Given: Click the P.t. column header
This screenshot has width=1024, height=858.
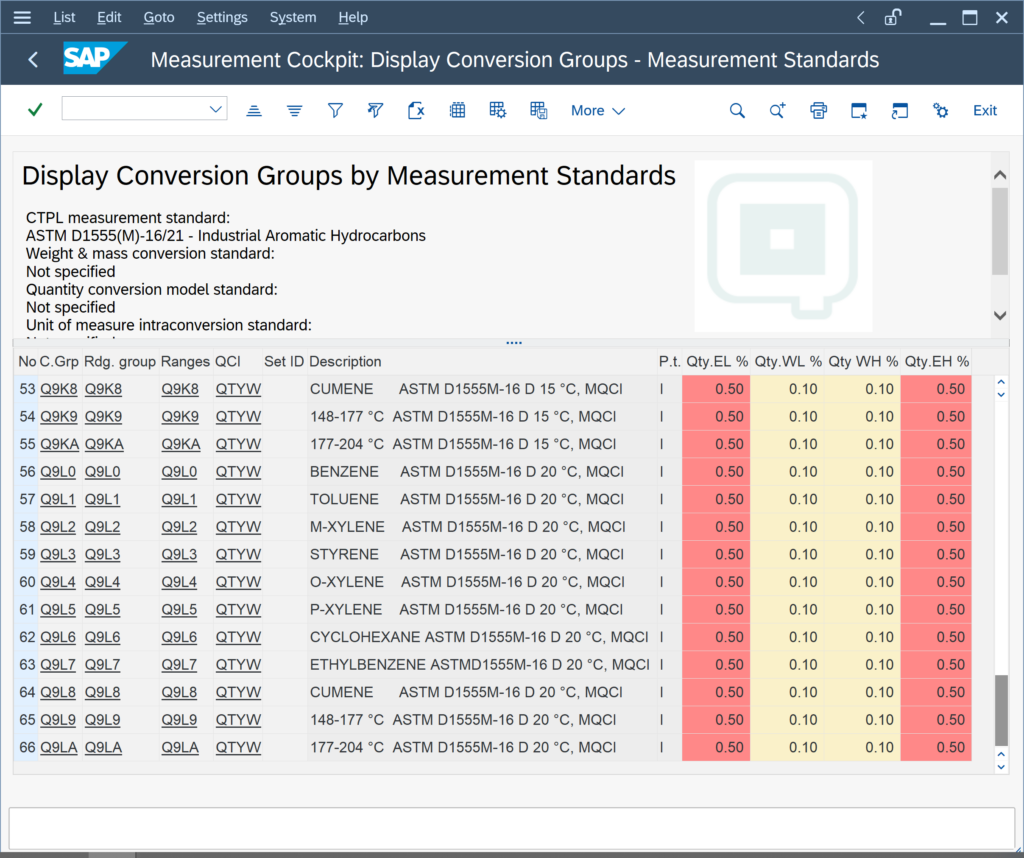Looking at the screenshot, I should (x=669, y=362).
